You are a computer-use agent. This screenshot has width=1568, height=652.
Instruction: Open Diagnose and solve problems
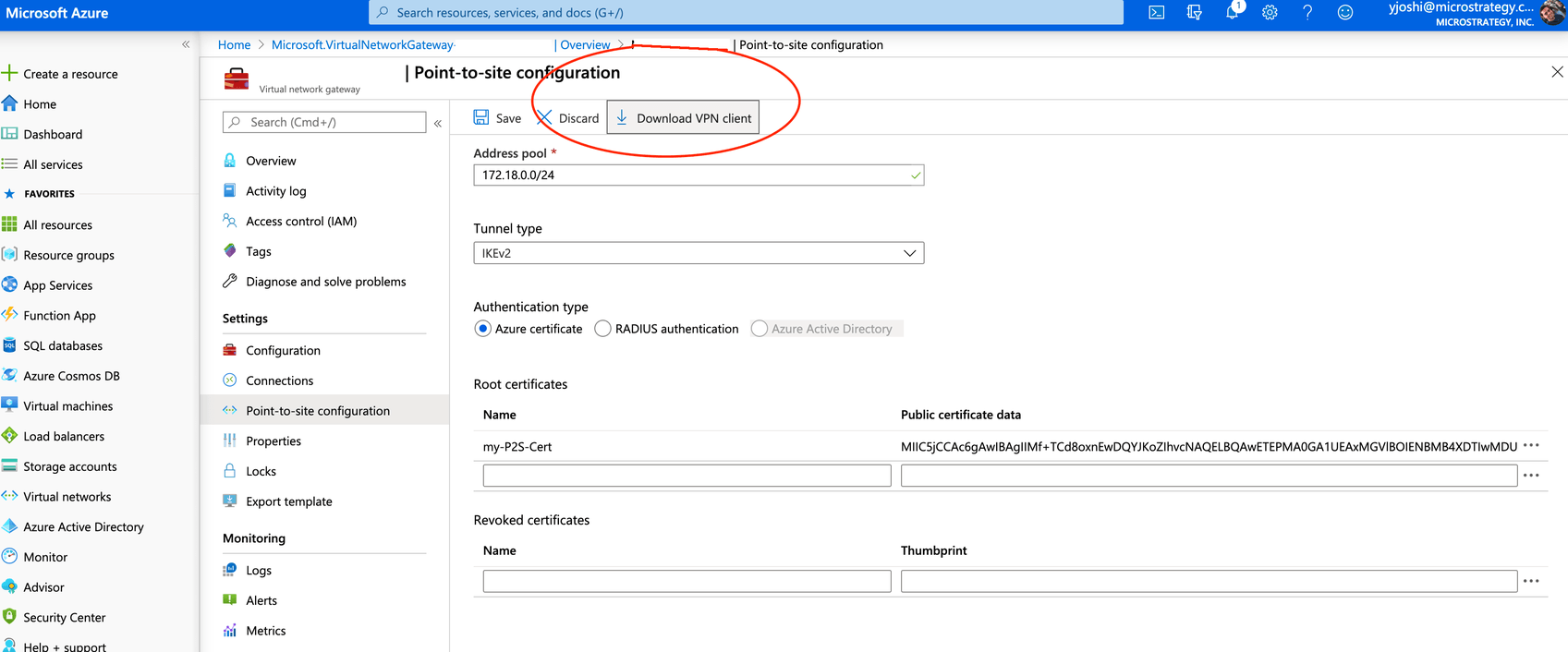click(324, 282)
